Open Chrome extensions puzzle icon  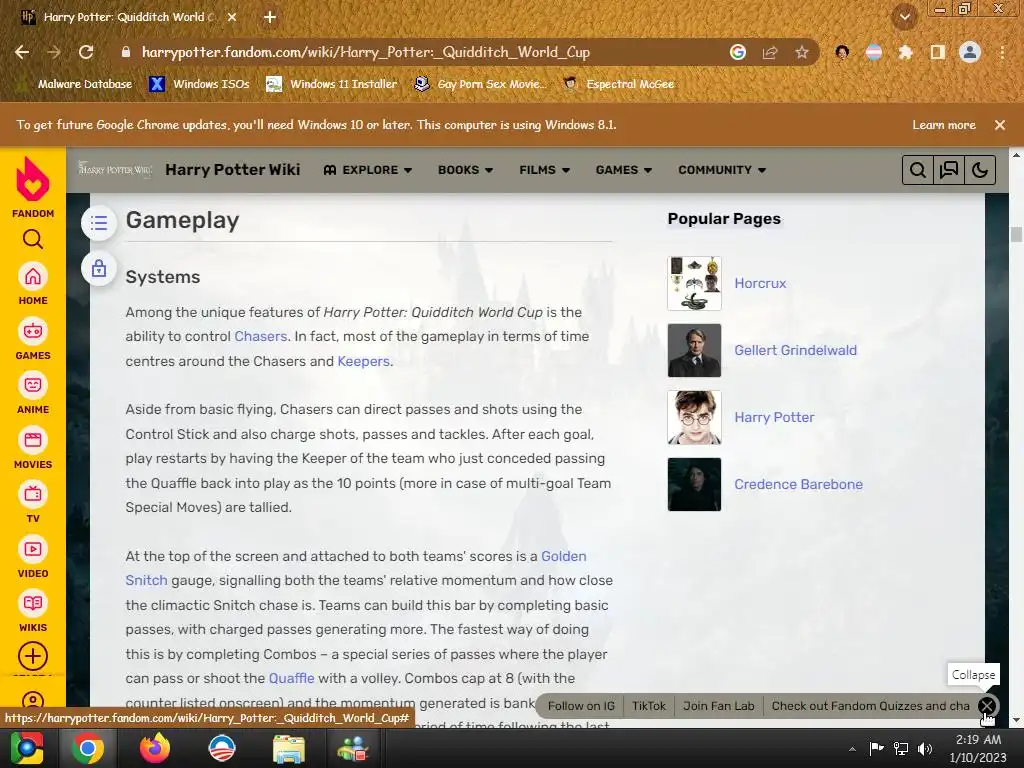pos(905,52)
